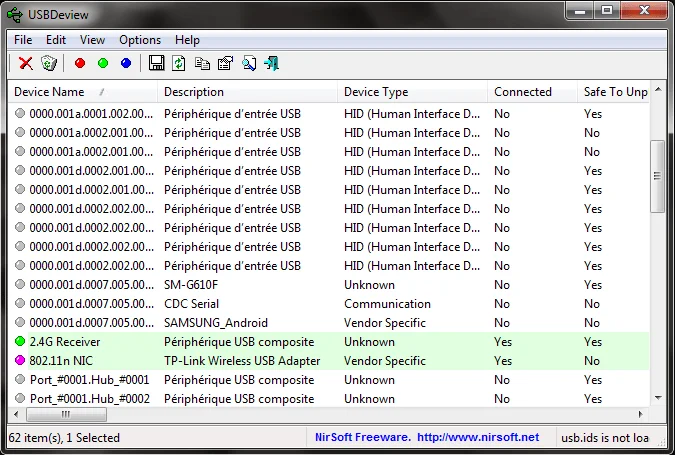Viewport: 676px width, 455px height.
Task: Click the red circle disconnect icon
Action: coord(80,64)
